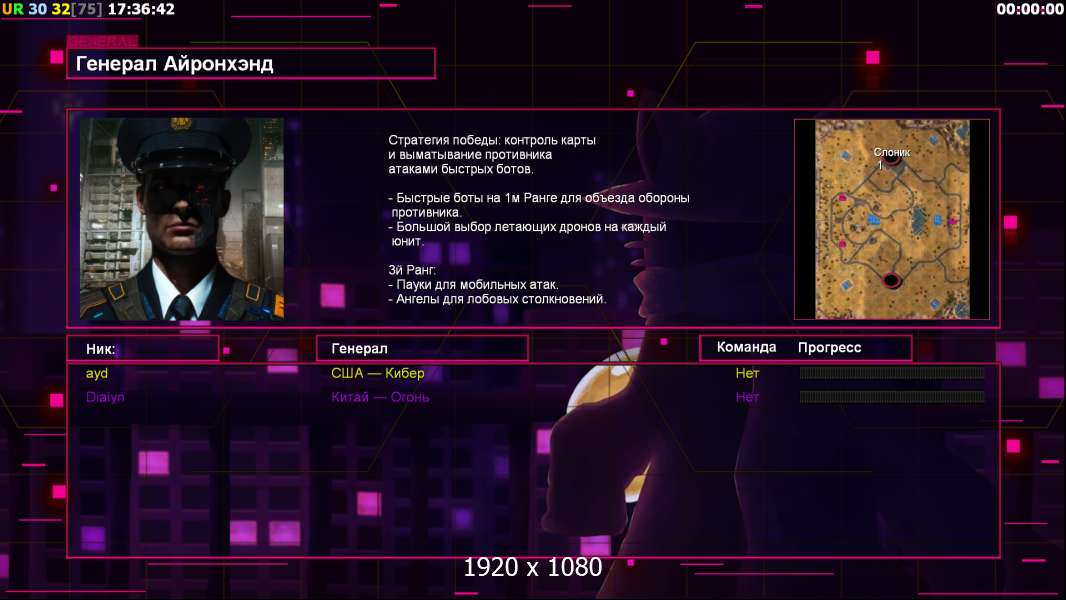Screen dimensions: 1066x600
Task: Click the loading progress bar for Dialyn
Action: (892, 396)
